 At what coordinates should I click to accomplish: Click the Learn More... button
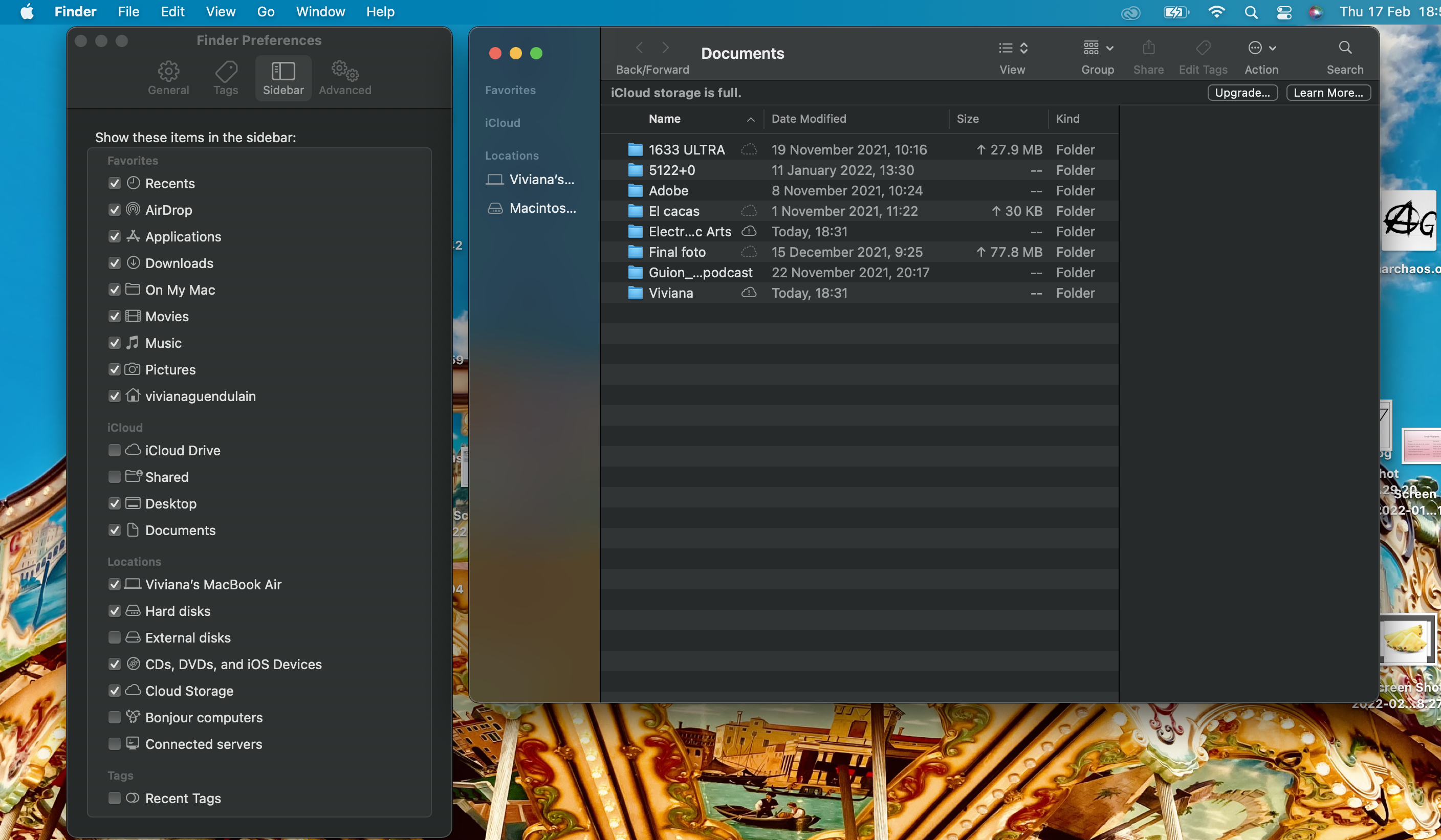click(x=1328, y=93)
